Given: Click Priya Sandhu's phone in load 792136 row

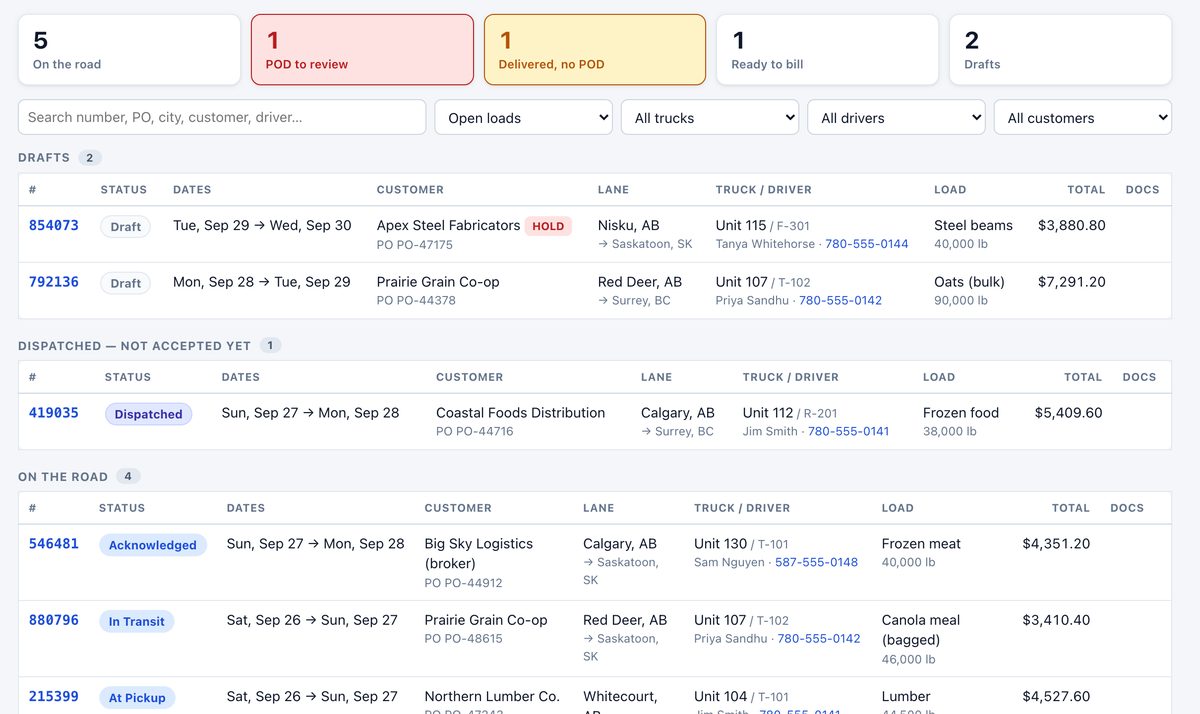Looking at the screenshot, I should pyautogui.click(x=841, y=300).
